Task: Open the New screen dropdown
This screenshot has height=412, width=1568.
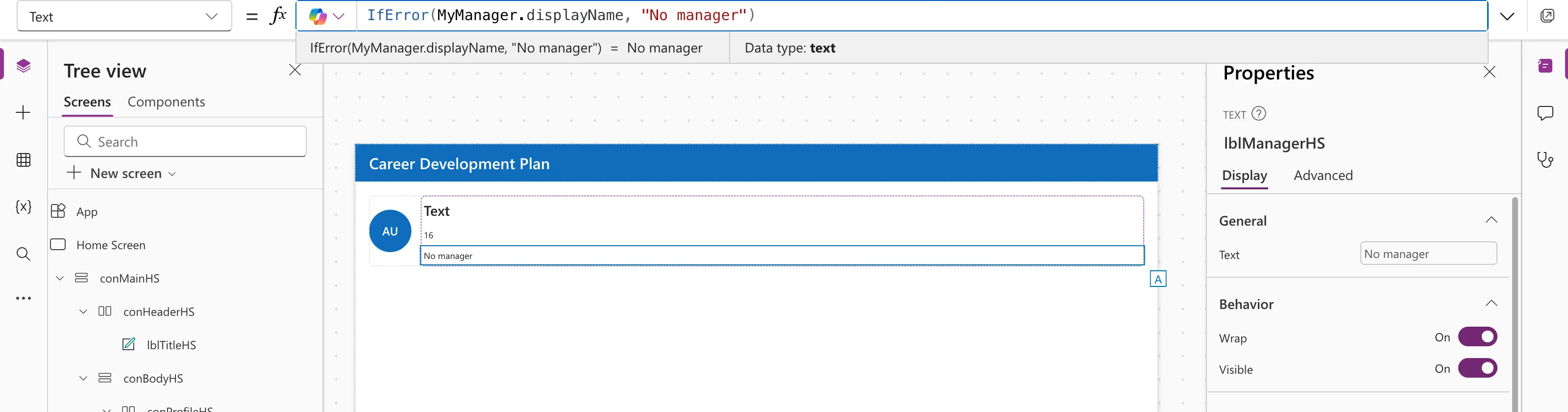Action: tap(122, 173)
